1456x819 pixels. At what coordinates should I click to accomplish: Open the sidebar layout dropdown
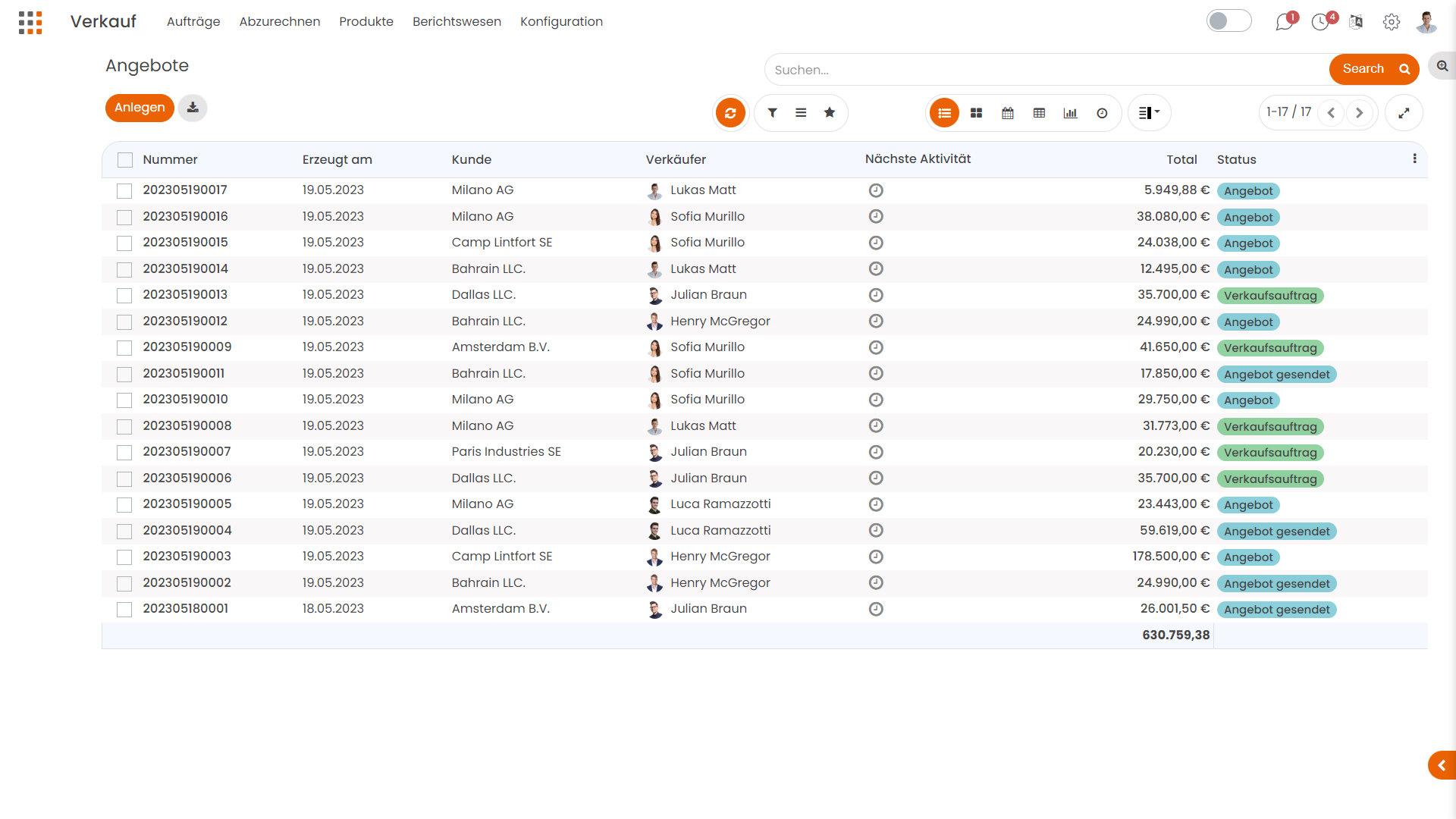coord(1150,113)
